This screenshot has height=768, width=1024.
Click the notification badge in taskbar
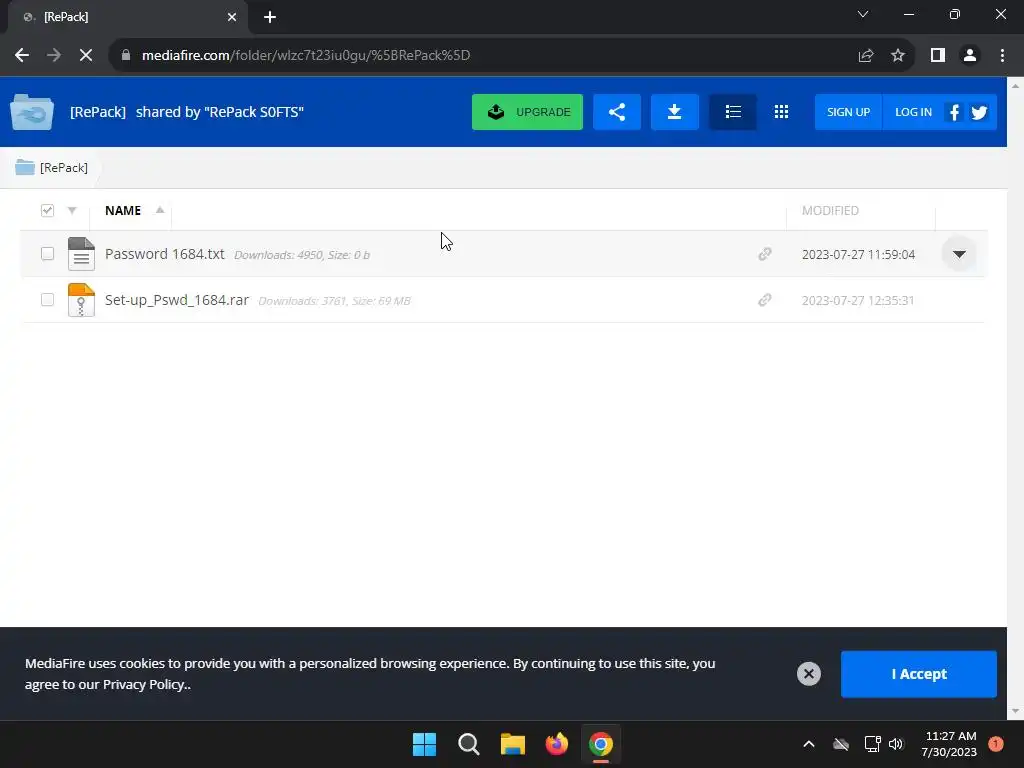(996, 744)
